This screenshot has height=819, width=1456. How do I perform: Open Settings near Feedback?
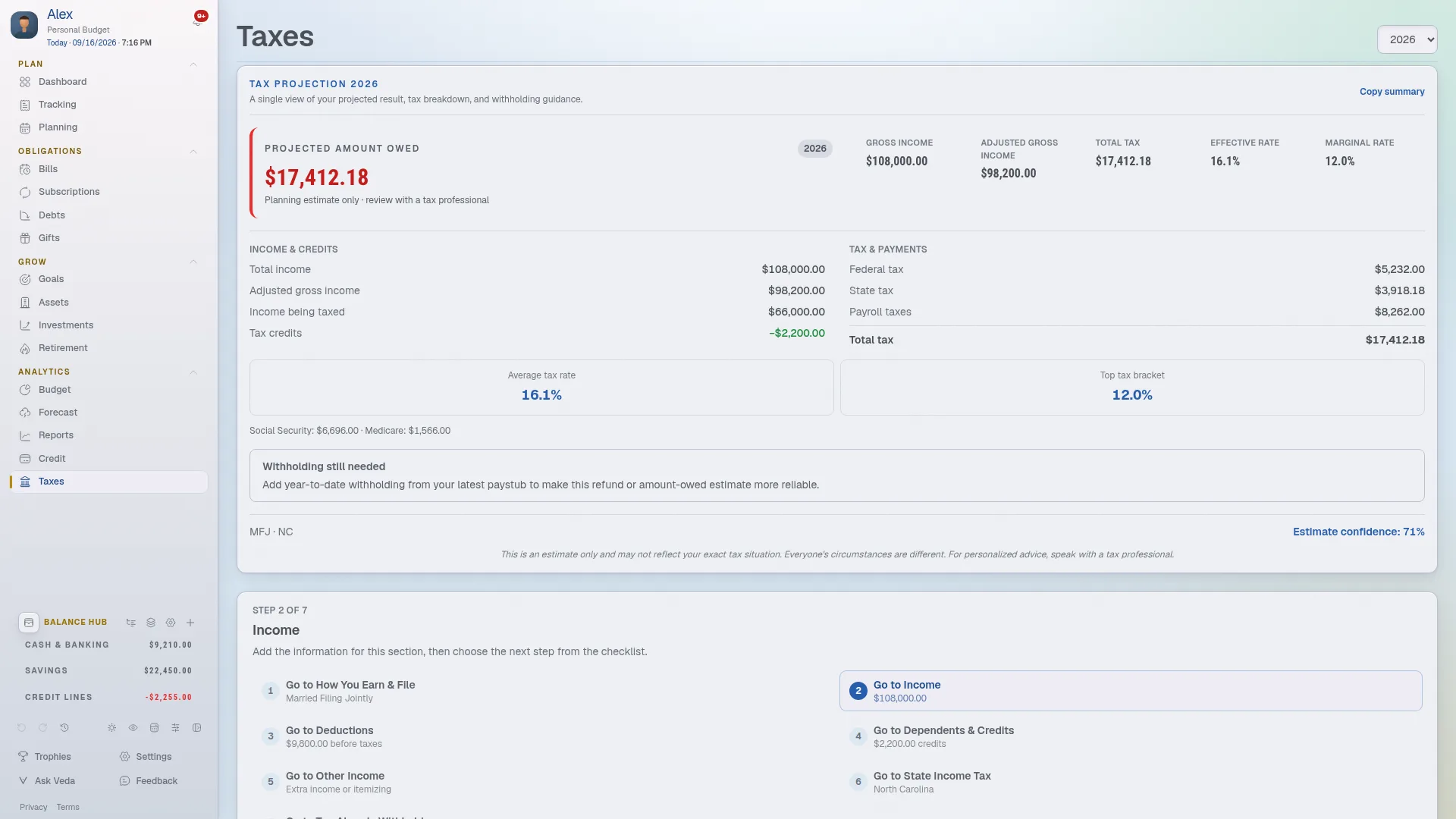(146, 757)
